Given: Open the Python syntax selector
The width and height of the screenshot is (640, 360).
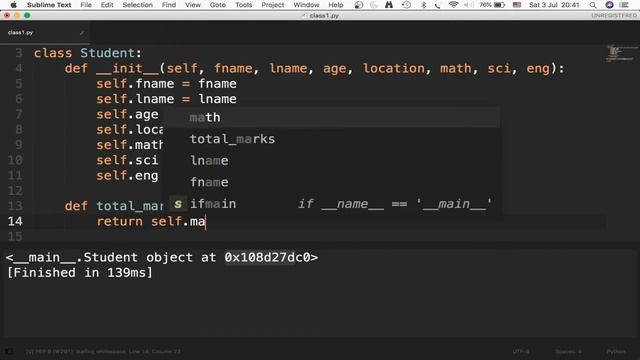Looking at the screenshot, I should [x=616, y=351].
